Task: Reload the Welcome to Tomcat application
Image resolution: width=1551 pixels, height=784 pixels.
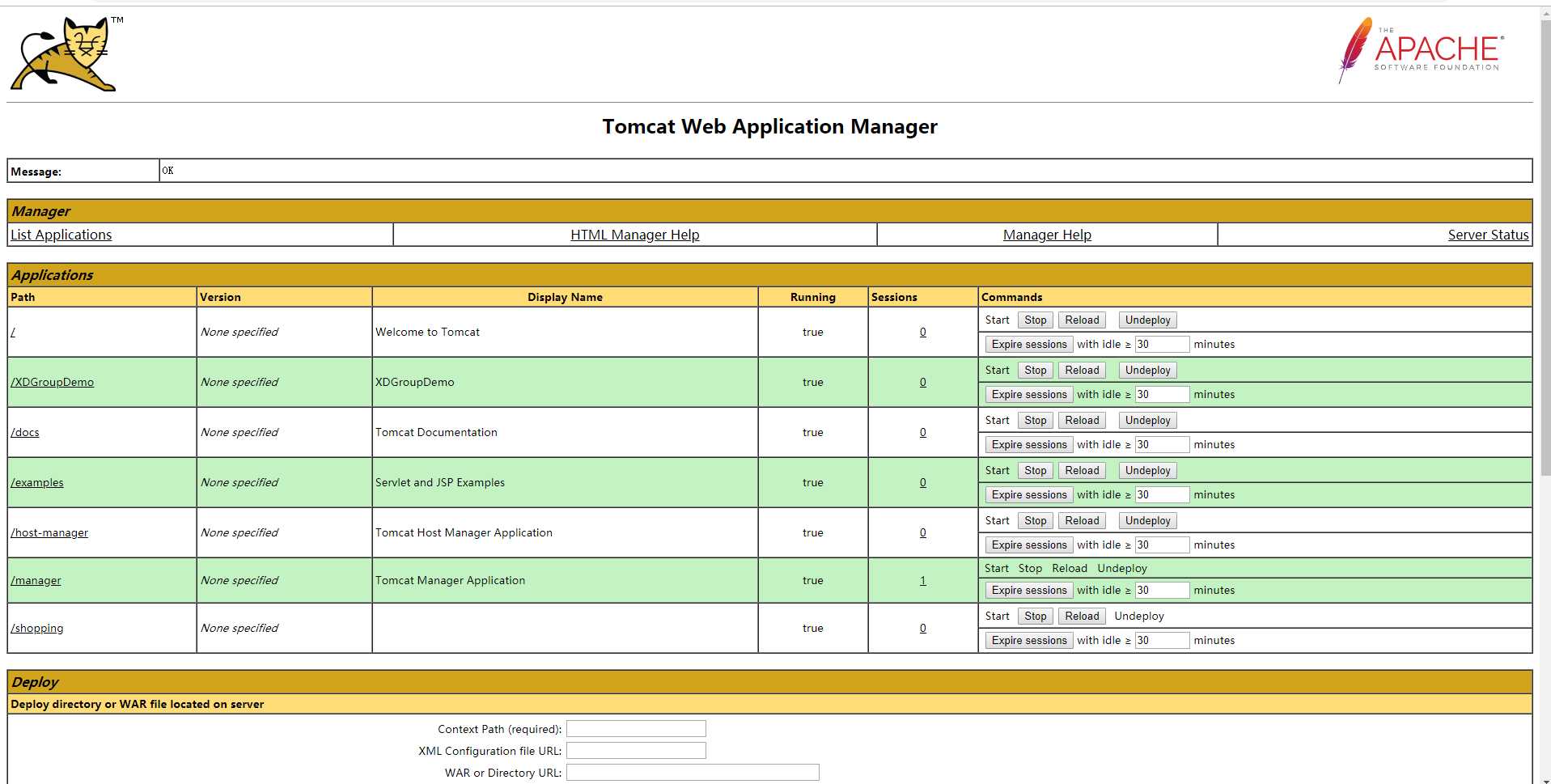Action: pos(1082,320)
